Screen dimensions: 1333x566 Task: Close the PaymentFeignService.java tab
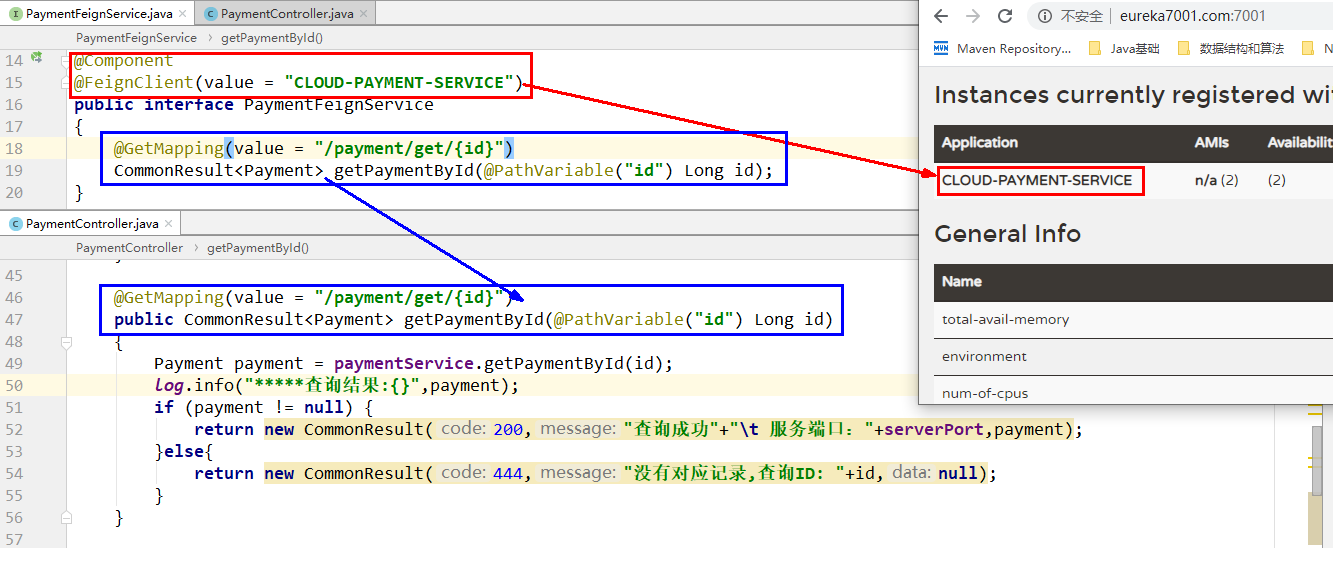tap(183, 14)
